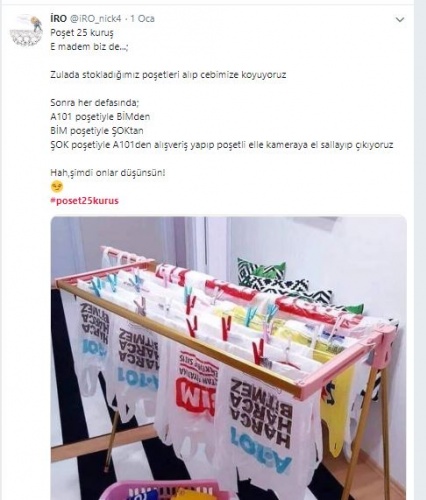The height and width of the screenshot is (500, 426).
Task: Click the smirking face emoji
Action: point(57,186)
